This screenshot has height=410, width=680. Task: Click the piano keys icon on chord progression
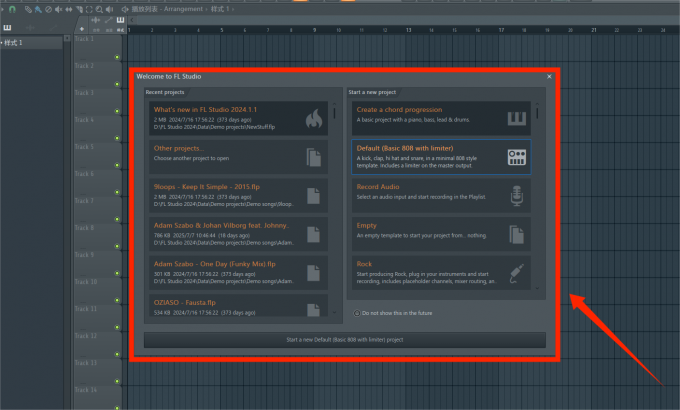517,118
